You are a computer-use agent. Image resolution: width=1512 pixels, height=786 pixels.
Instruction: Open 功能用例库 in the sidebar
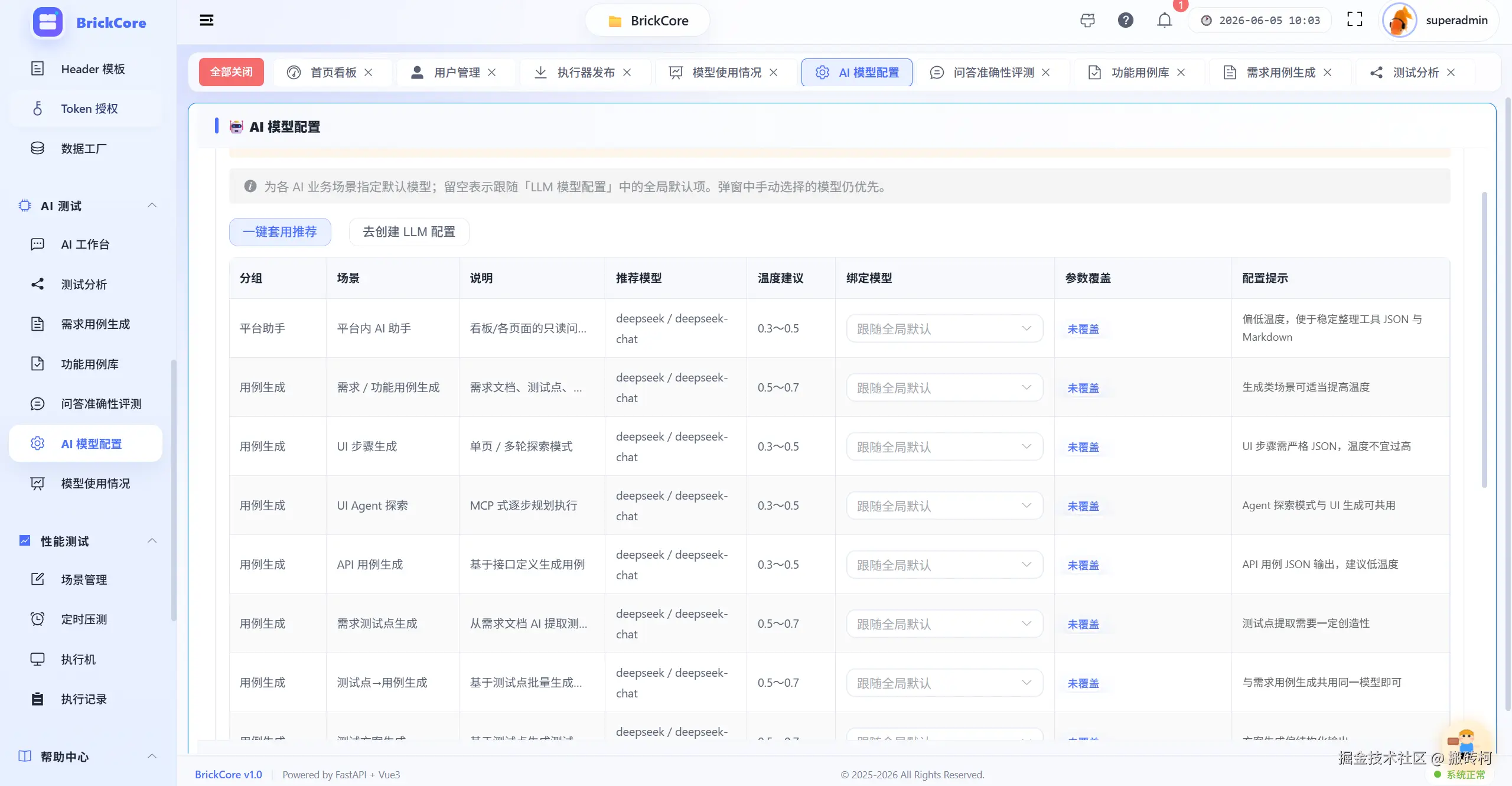[x=86, y=364]
